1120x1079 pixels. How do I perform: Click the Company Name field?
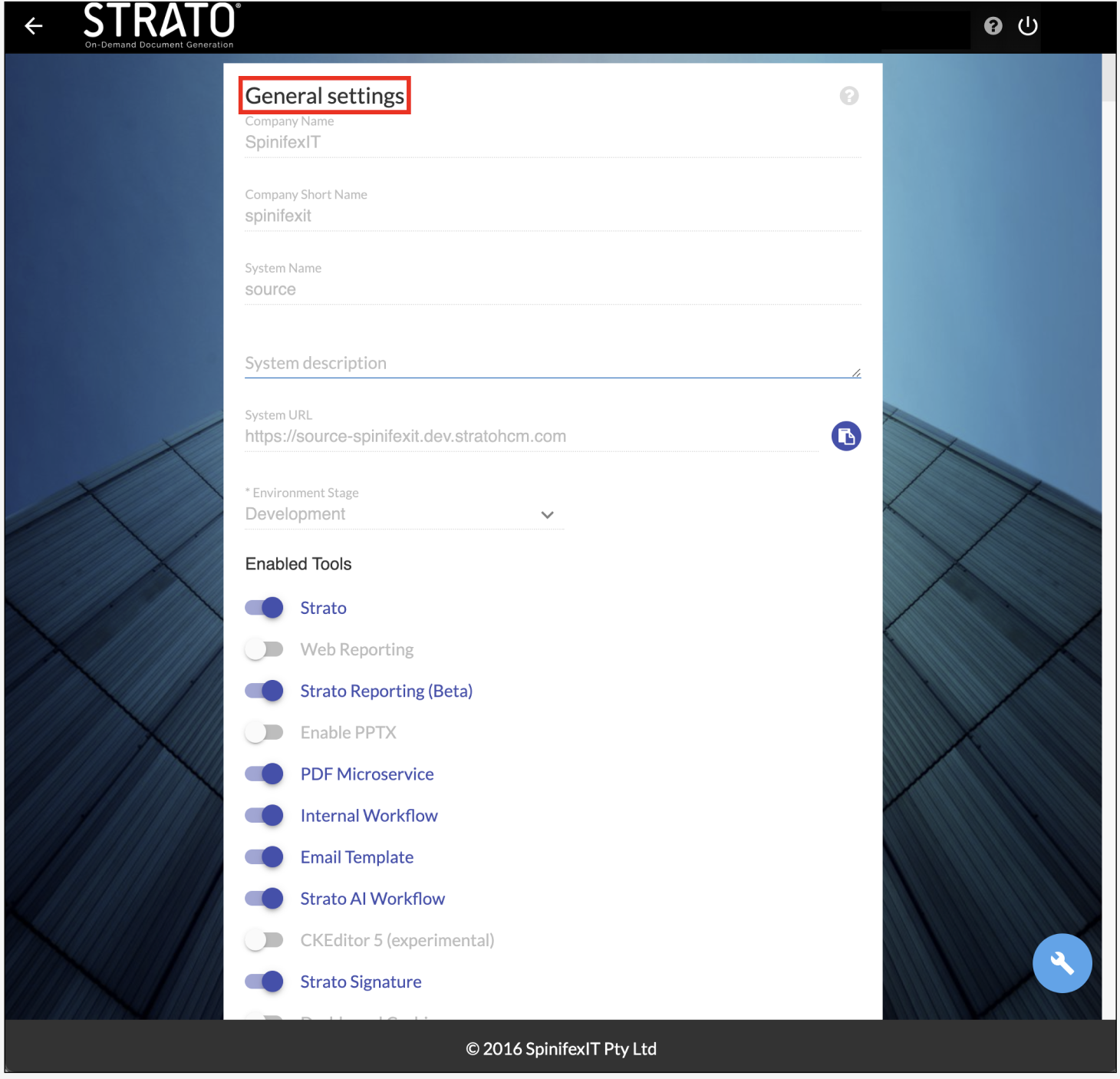point(548,142)
